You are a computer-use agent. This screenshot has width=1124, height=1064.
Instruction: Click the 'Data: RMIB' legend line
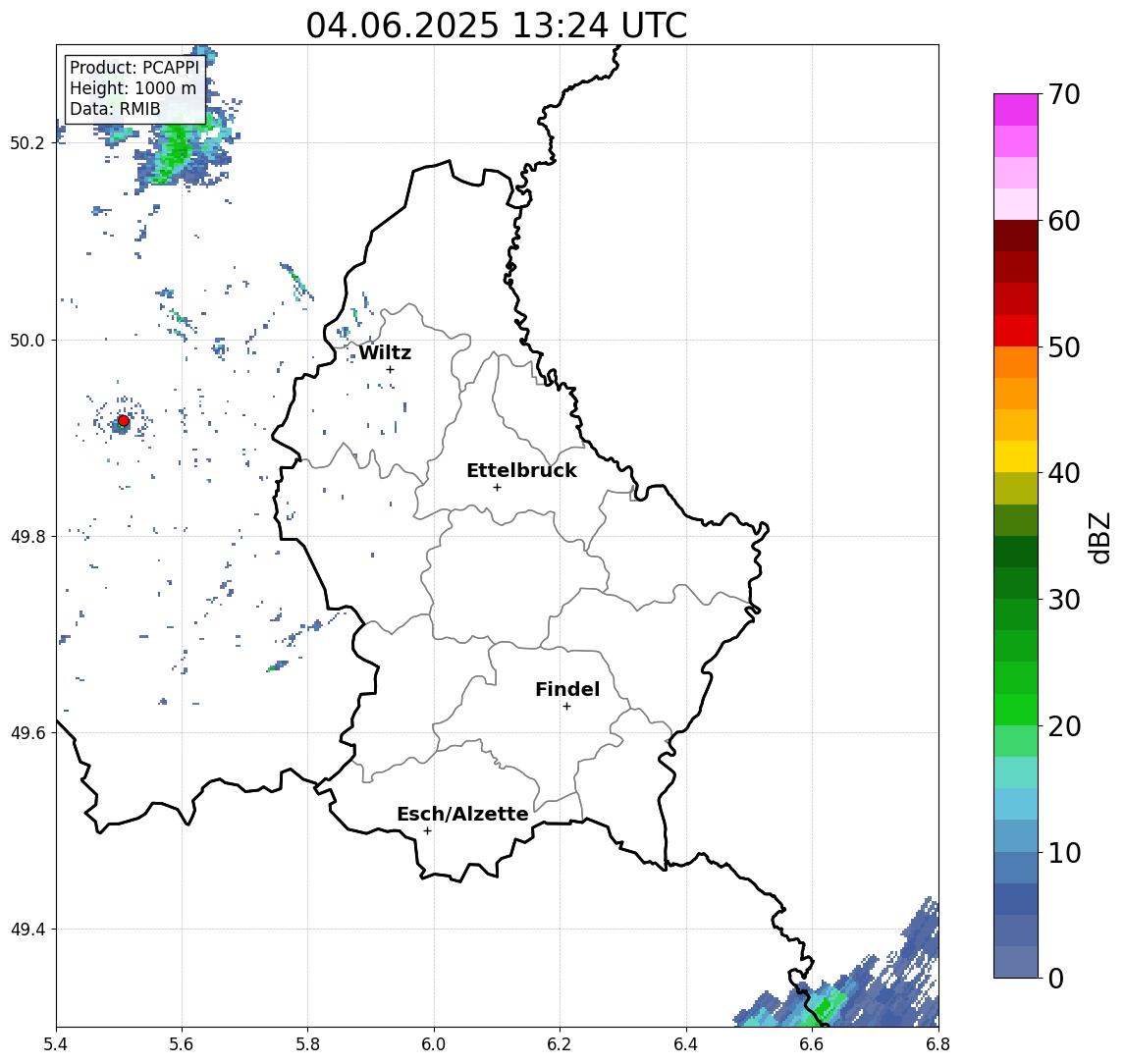[x=115, y=109]
